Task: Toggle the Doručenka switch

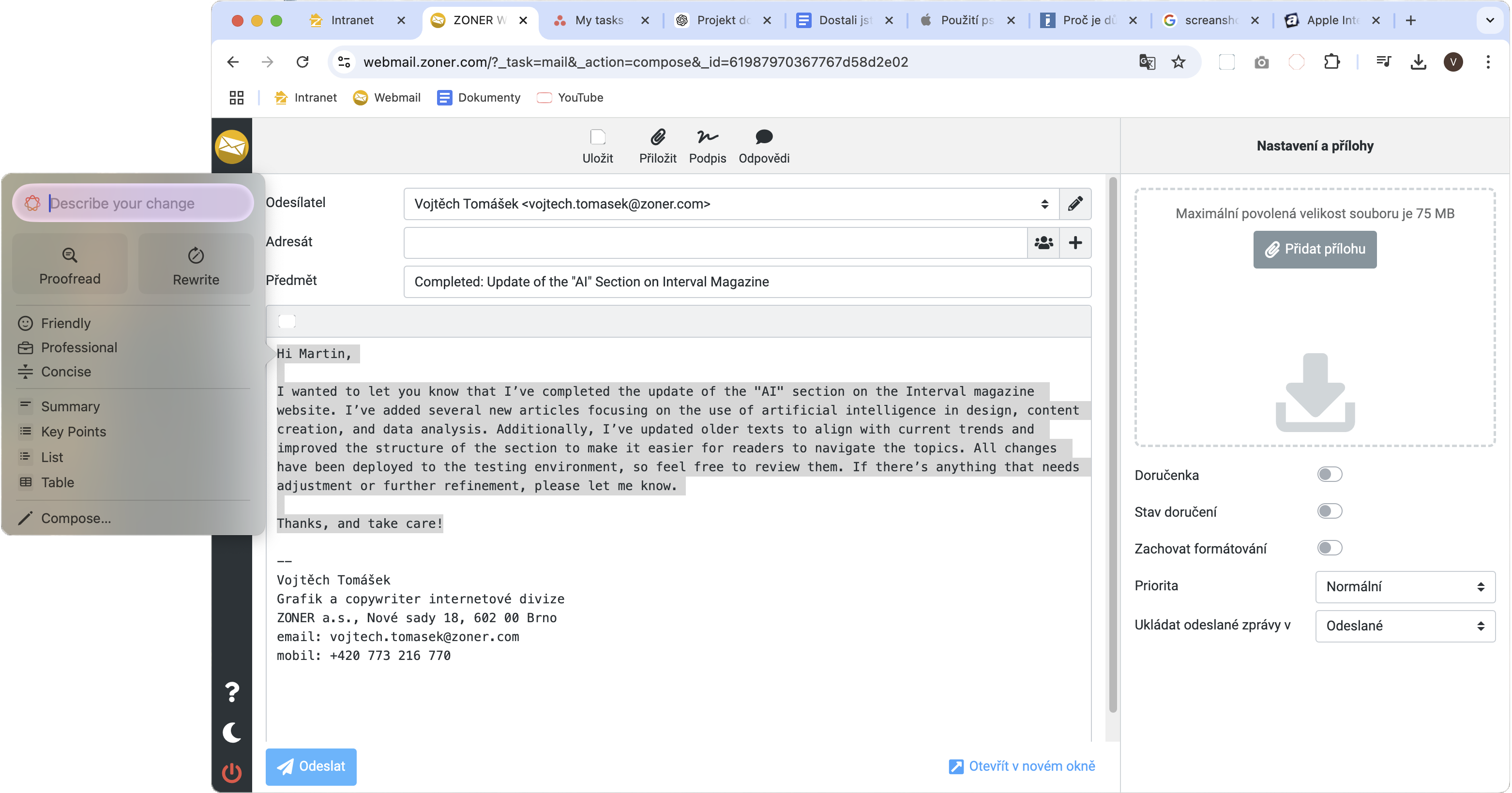Action: click(x=1329, y=474)
